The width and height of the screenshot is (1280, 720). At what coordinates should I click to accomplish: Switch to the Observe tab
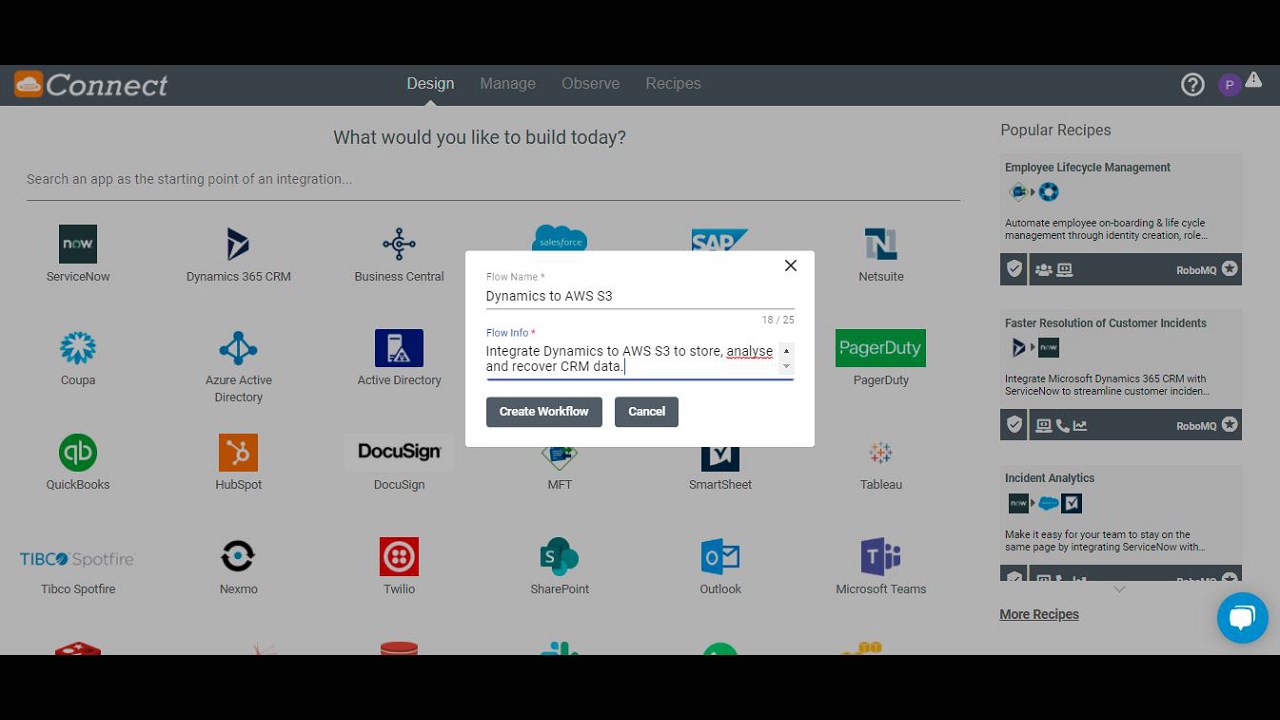pos(591,84)
